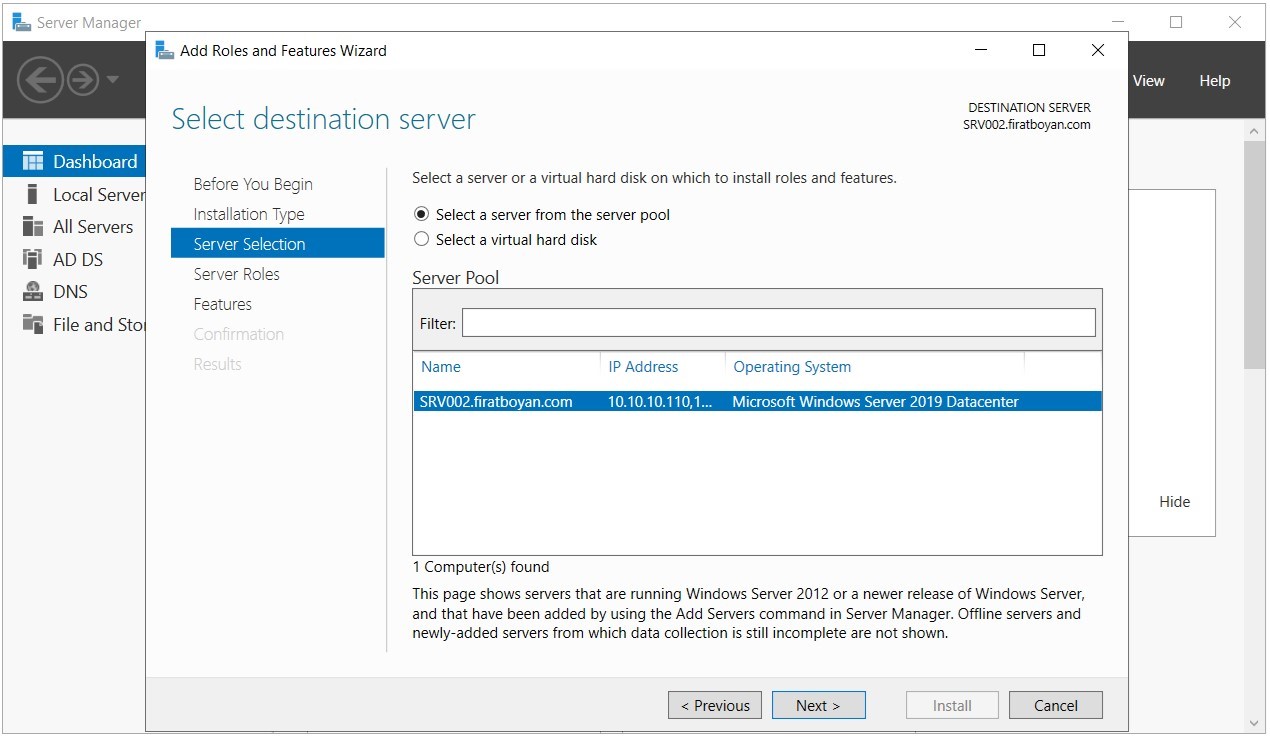Open the Help menu in Server Manager
1270x738 pixels.
1215,81
